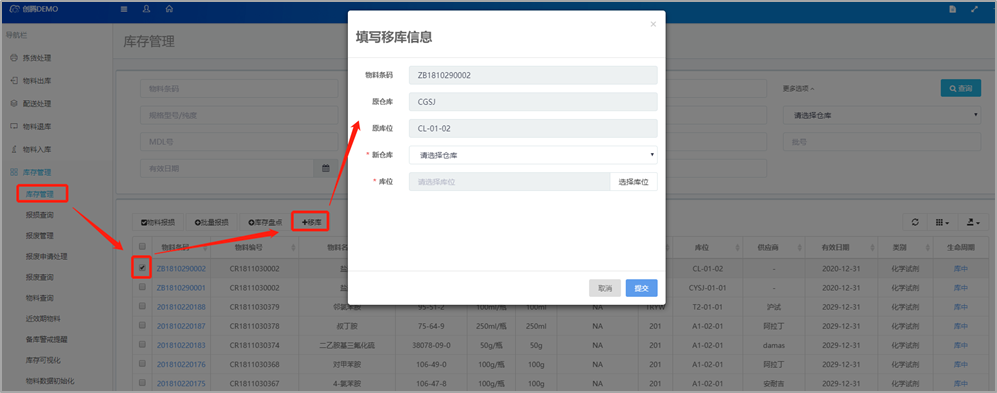
Task: Open the 报损查询 submenu item
Action: point(39,215)
